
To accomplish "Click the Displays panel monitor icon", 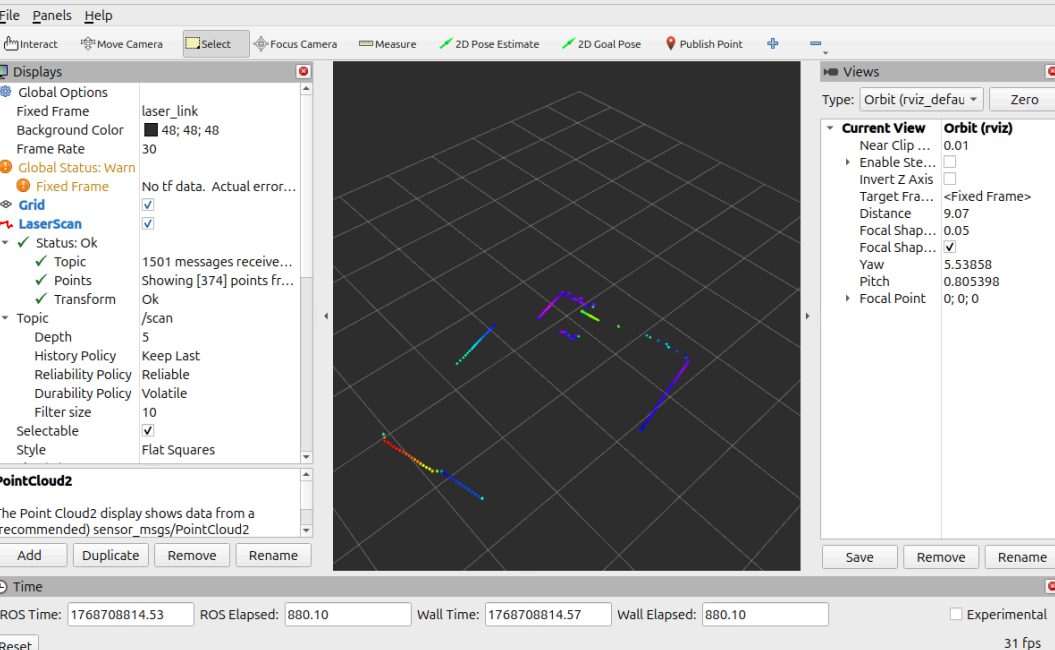I will [3, 71].
